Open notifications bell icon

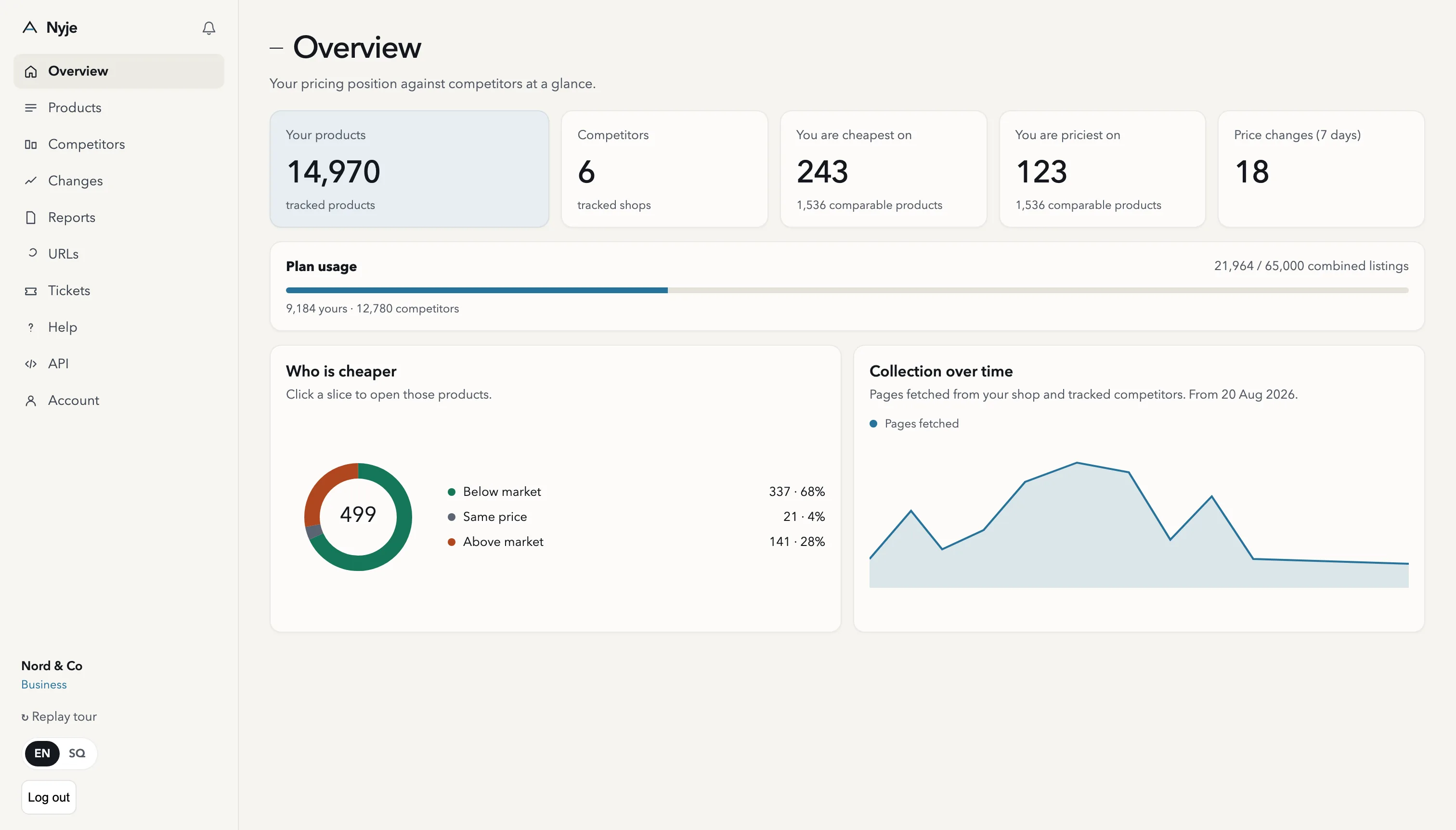[x=208, y=28]
